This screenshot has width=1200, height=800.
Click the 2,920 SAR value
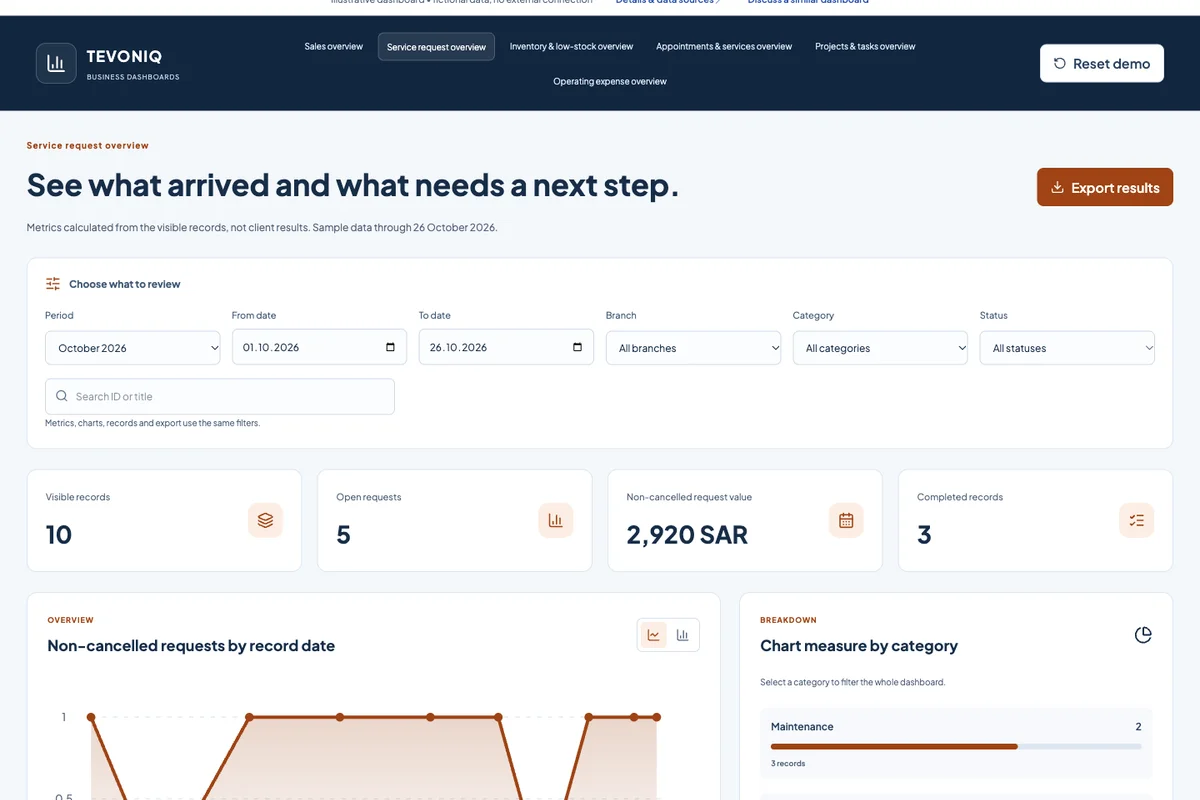(x=687, y=535)
